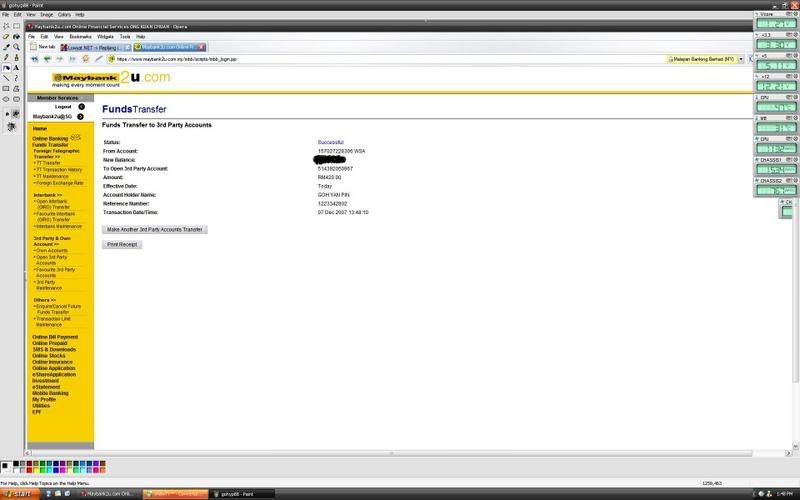Screen dimensions: 800x500
Task: Select the Rectangle shape tool
Action: 6,89
